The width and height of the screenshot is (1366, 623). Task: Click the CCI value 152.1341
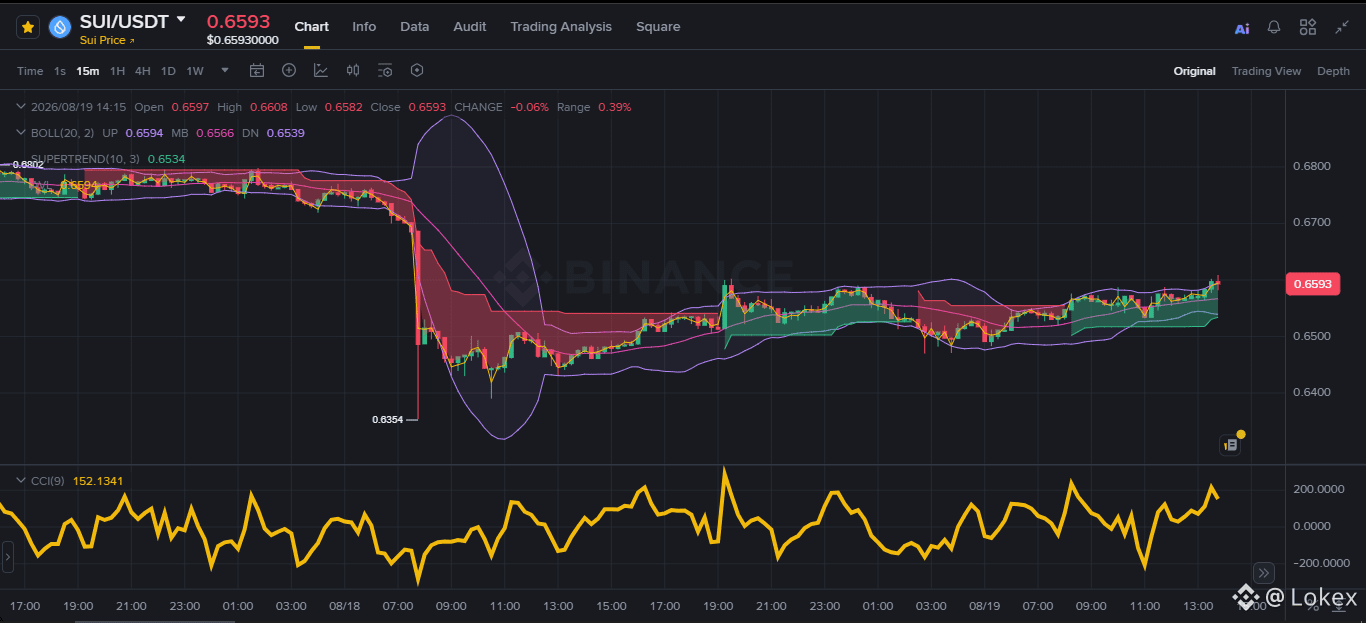[x=98, y=481]
